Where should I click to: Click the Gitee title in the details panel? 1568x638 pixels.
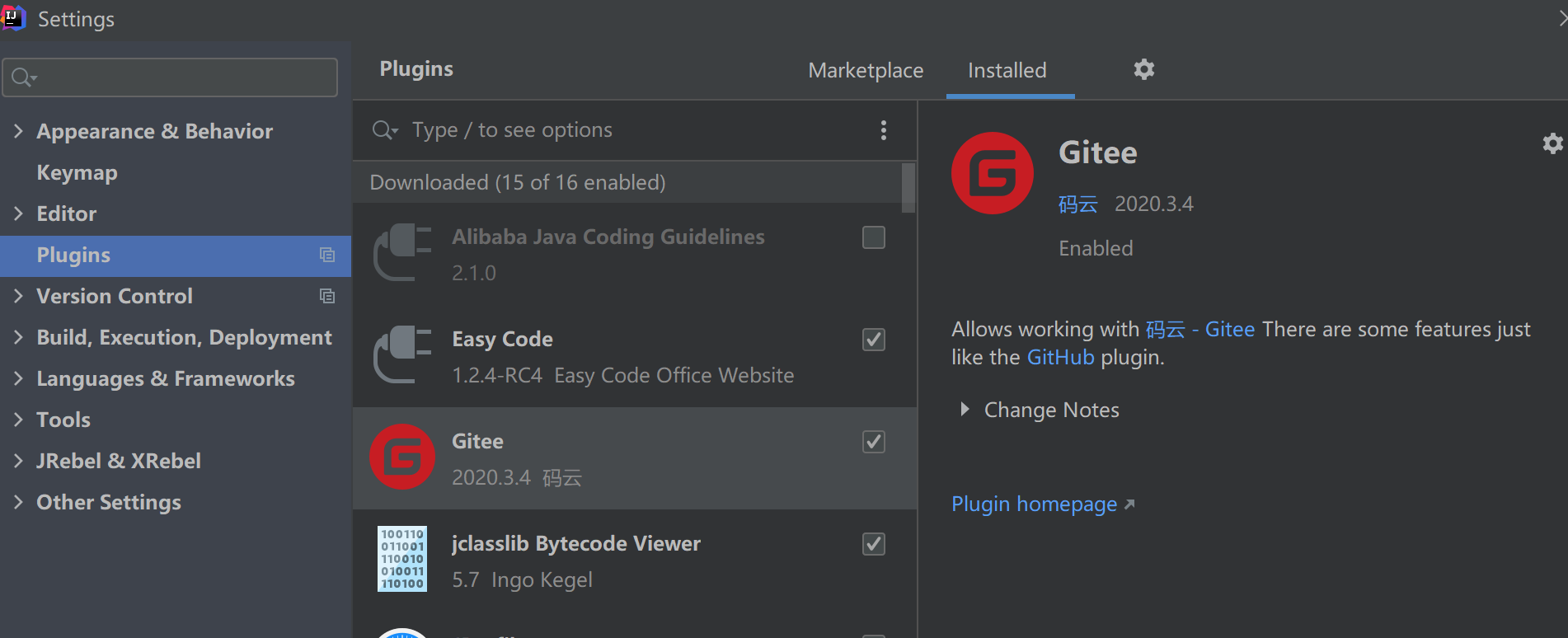pyautogui.click(x=1097, y=152)
